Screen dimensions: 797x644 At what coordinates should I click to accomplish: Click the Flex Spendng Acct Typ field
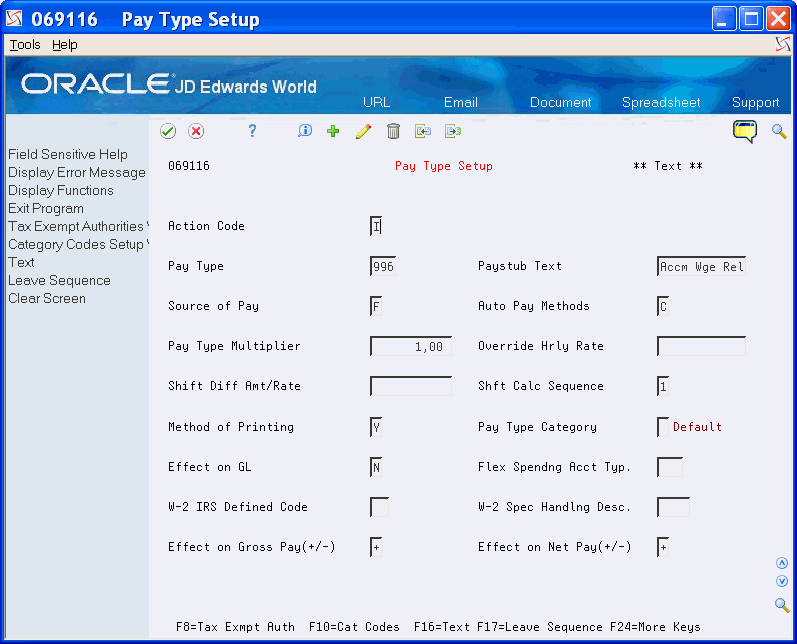(x=669, y=468)
